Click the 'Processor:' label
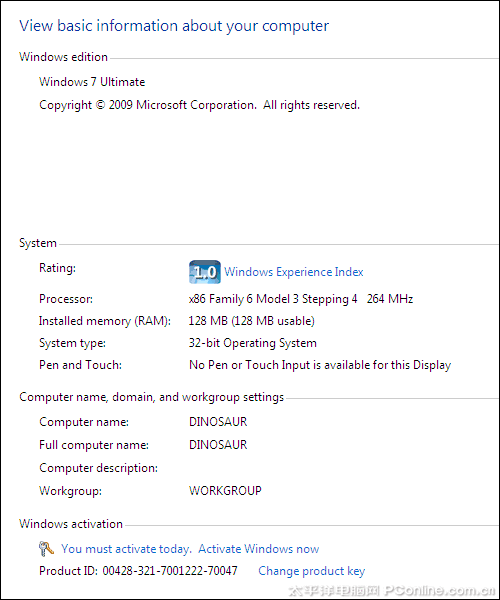 pyautogui.click(x=66, y=299)
